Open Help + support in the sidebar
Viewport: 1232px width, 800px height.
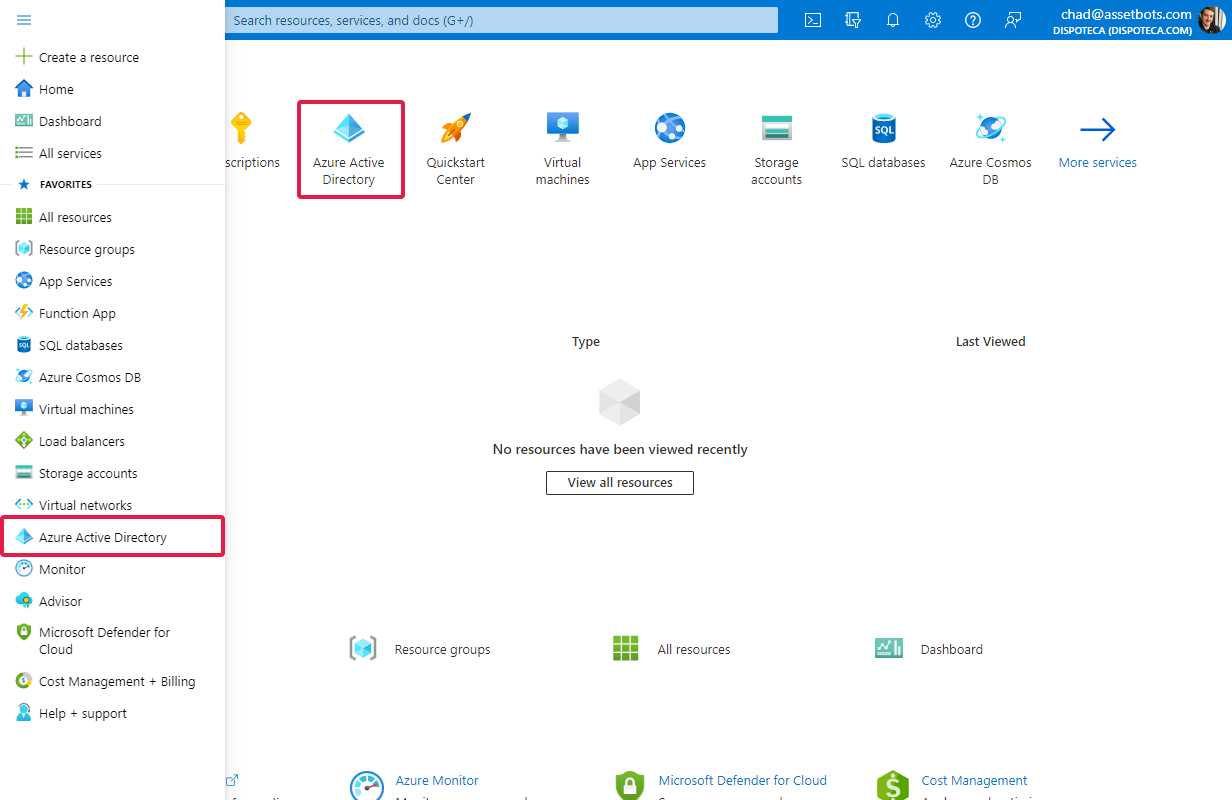click(x=112, y=713)
